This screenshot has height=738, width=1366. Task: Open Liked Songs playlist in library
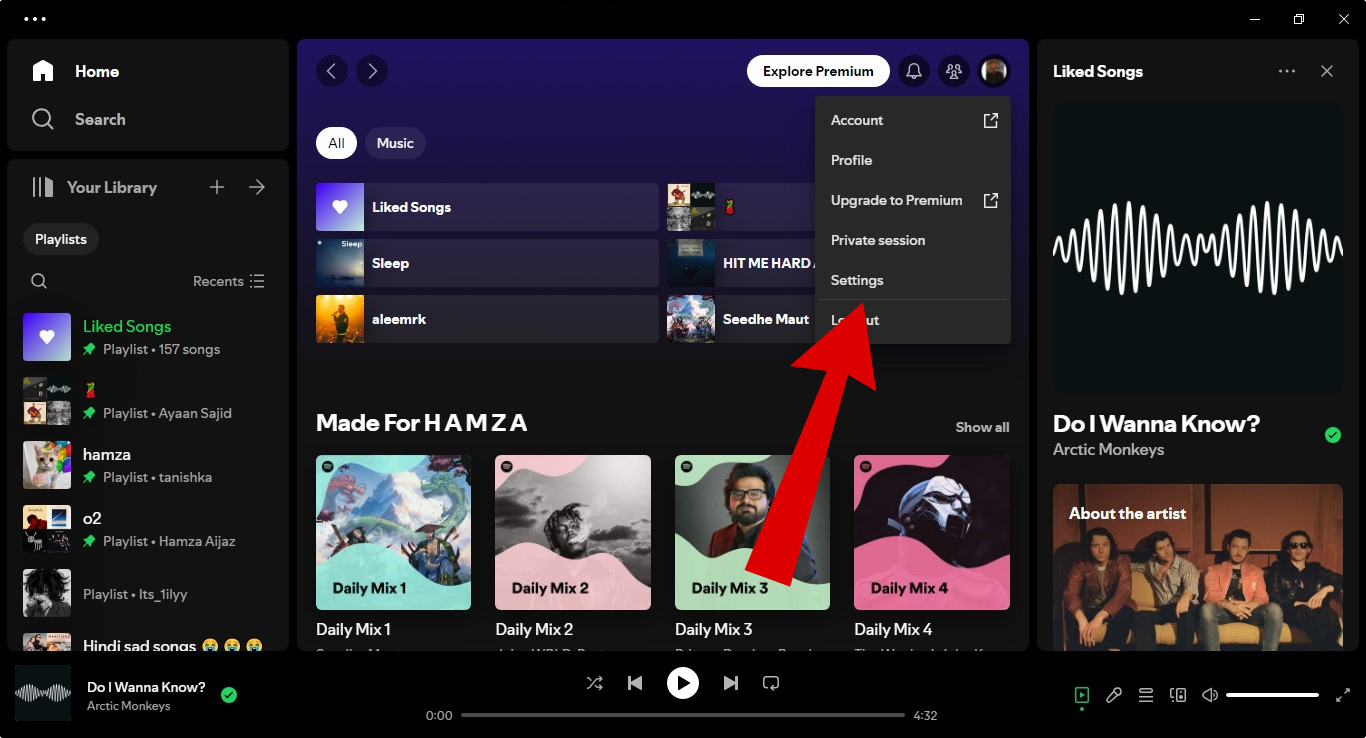[x=148, y=337]
